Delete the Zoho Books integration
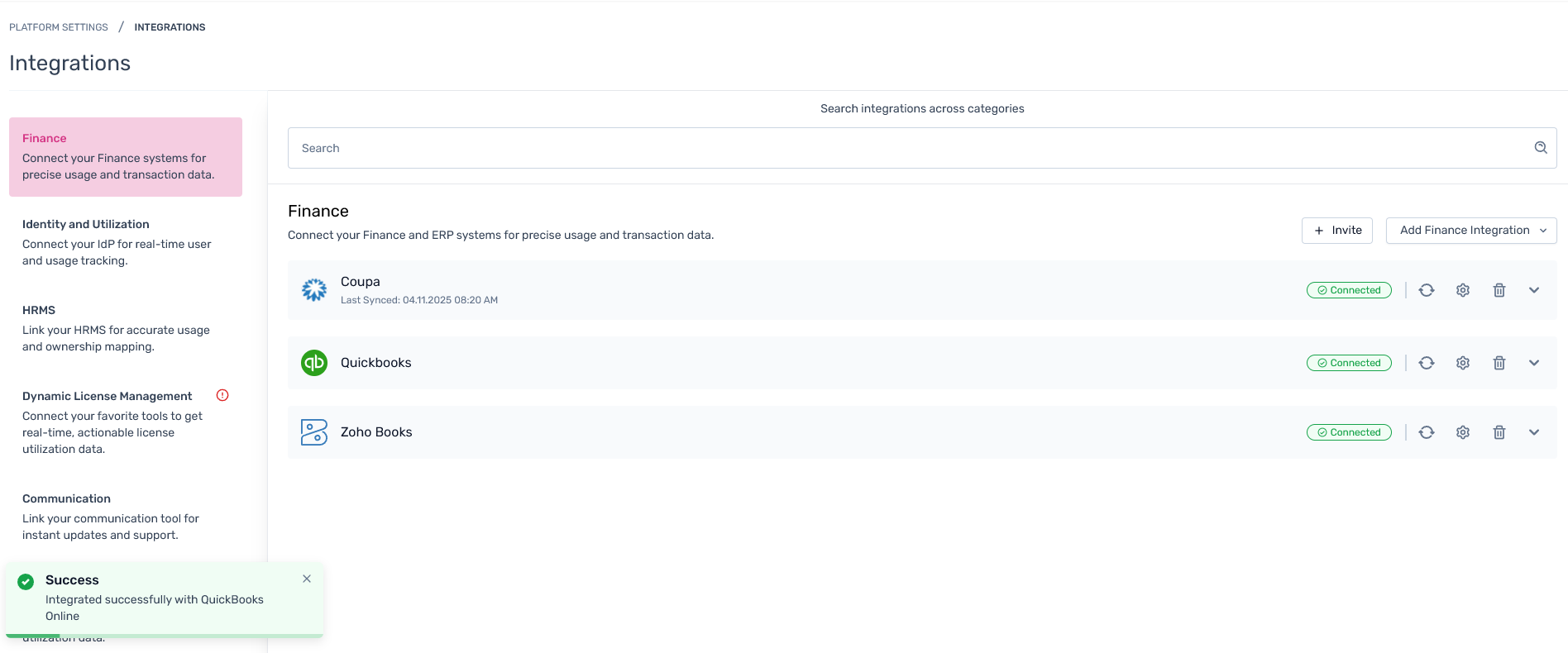 coord(1499,432)
